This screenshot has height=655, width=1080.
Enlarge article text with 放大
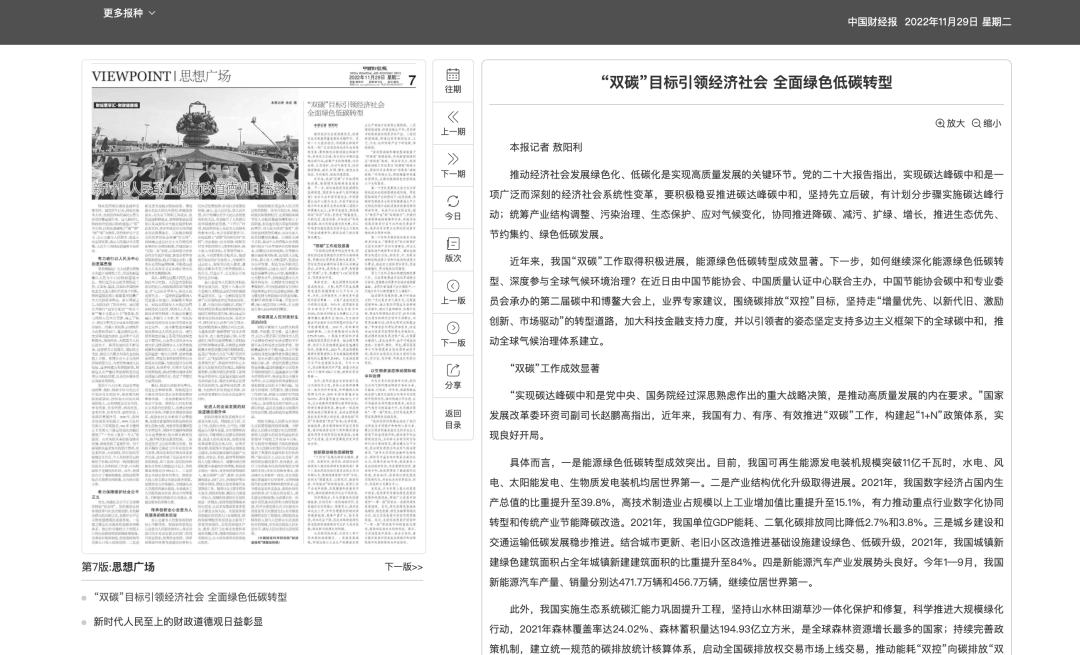tap(950, 123)
